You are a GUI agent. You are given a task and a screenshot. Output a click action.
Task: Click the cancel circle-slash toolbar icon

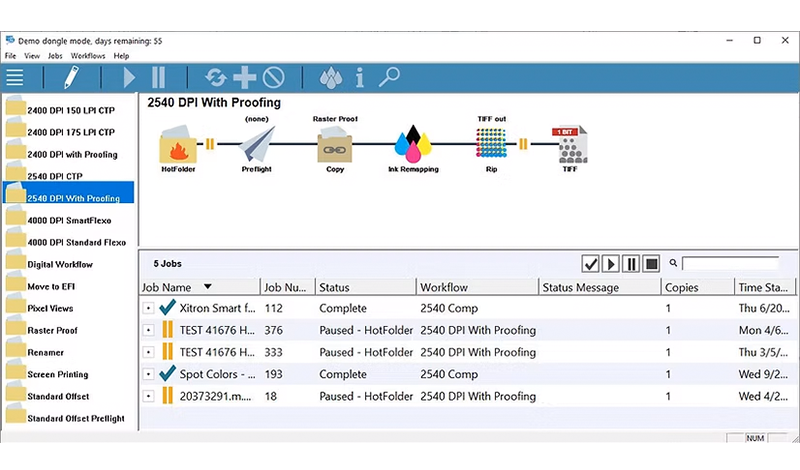coord(273,78)
